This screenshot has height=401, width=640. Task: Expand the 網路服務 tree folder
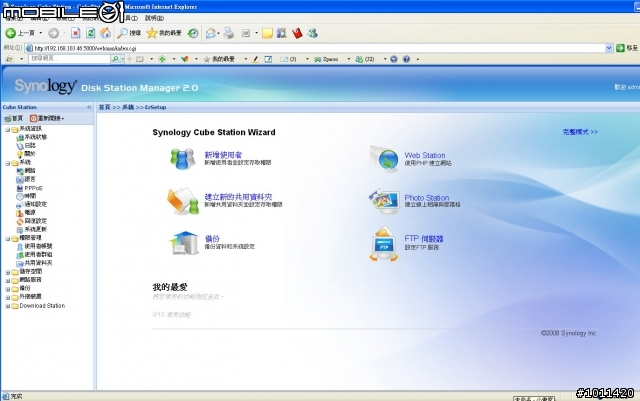[x=8, y=280]
